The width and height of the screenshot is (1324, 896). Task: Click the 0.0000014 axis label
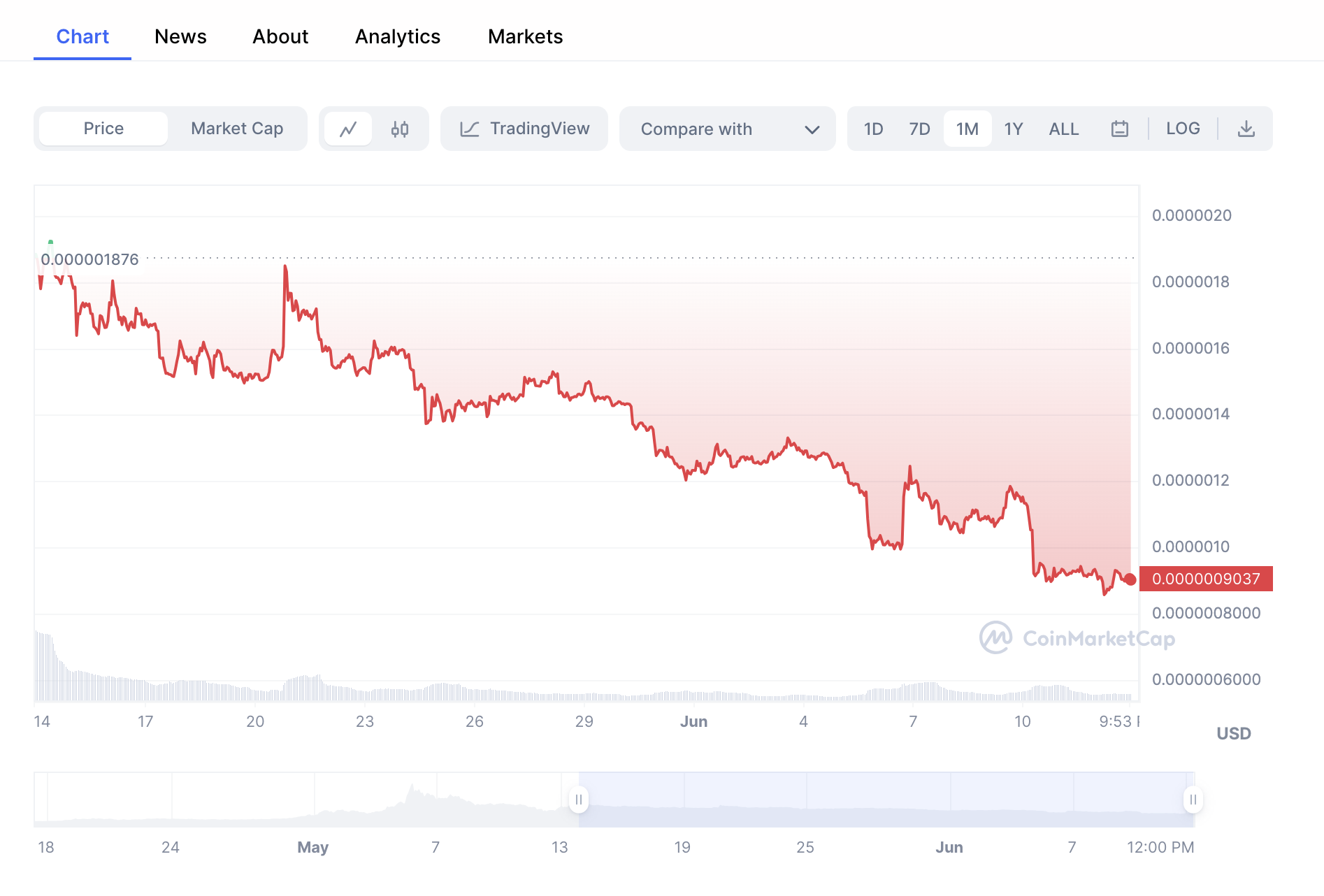(1190, 414)
